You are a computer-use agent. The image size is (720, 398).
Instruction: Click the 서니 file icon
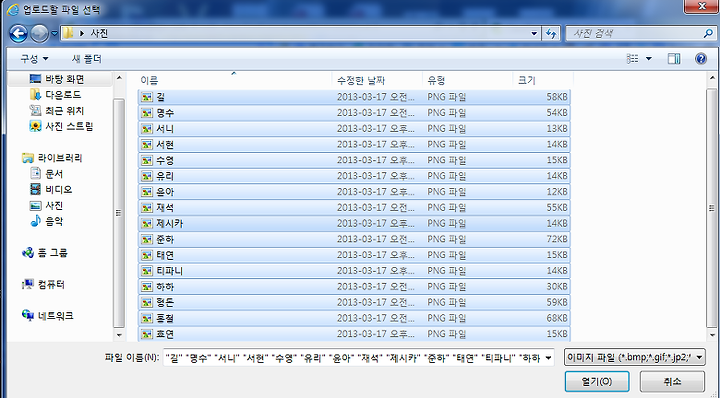tap(146, 129)
